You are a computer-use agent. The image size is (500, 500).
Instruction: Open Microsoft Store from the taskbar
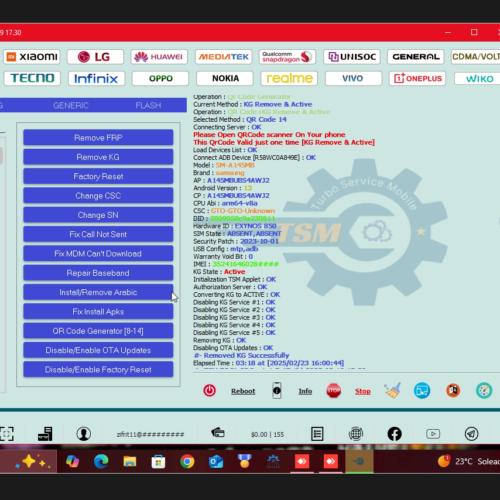pos(158,462)
